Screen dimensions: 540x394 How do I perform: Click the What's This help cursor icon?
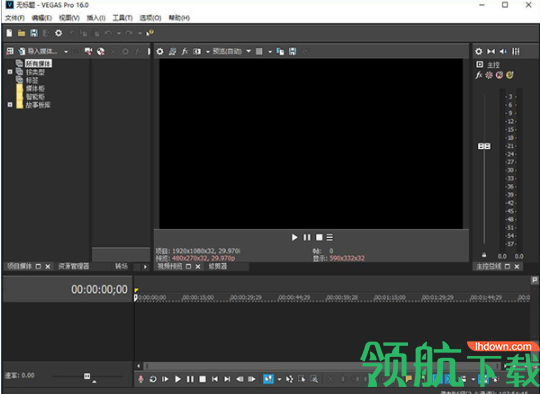150,33
